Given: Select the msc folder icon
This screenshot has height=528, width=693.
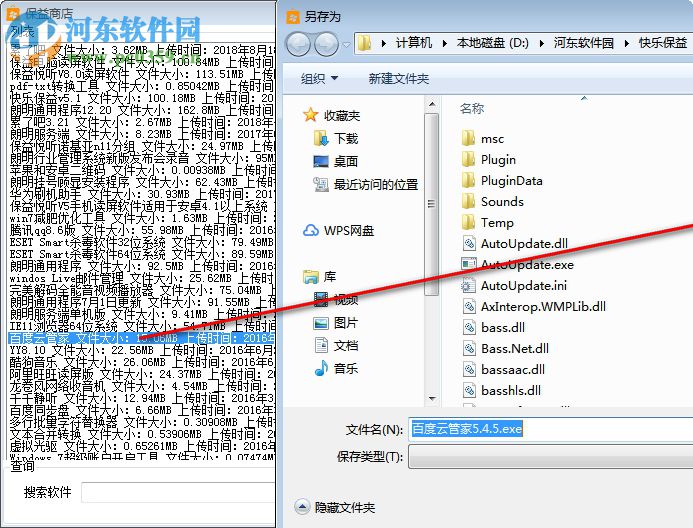Looking at the screenshot, I should pos(468,138).
